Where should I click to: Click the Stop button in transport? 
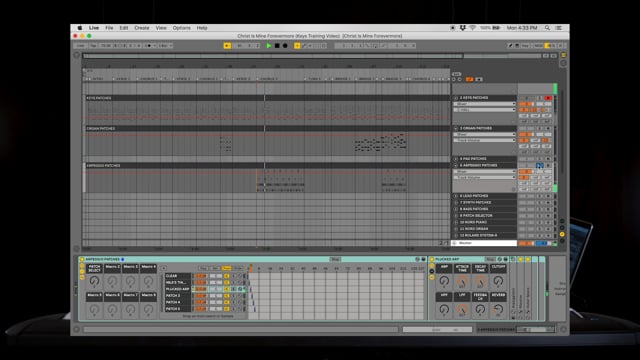(277, 46)
